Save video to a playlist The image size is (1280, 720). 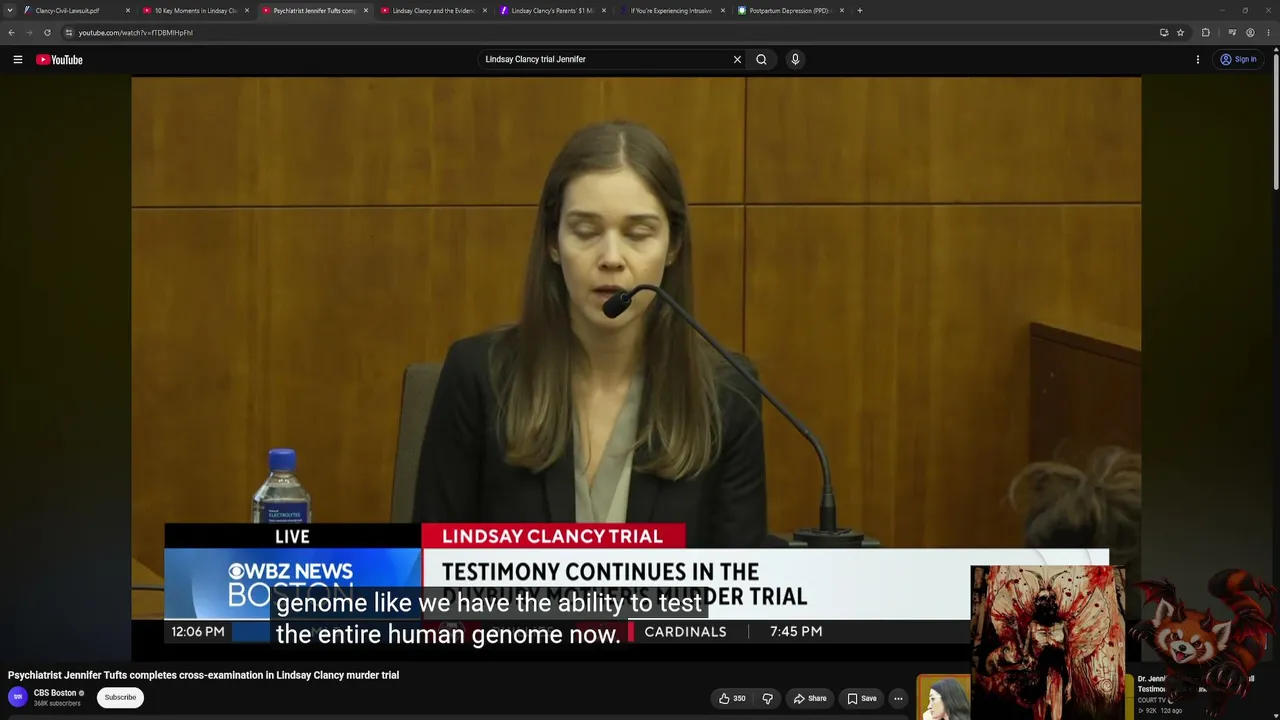pos(862,698)
